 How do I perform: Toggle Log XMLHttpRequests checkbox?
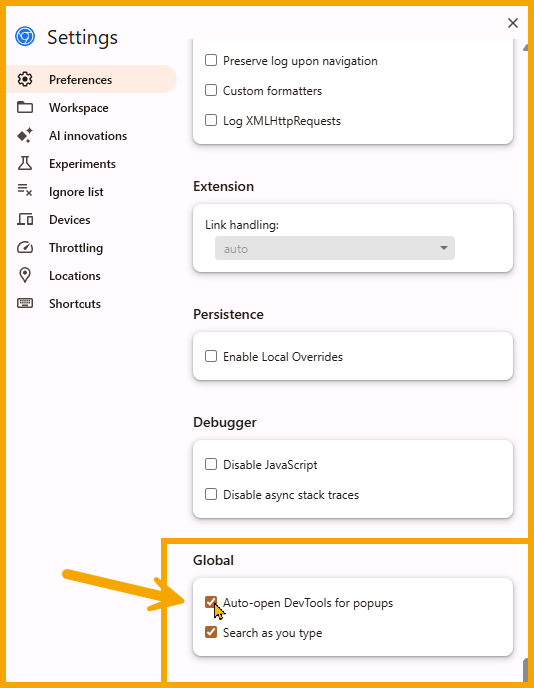click(211, 120)
